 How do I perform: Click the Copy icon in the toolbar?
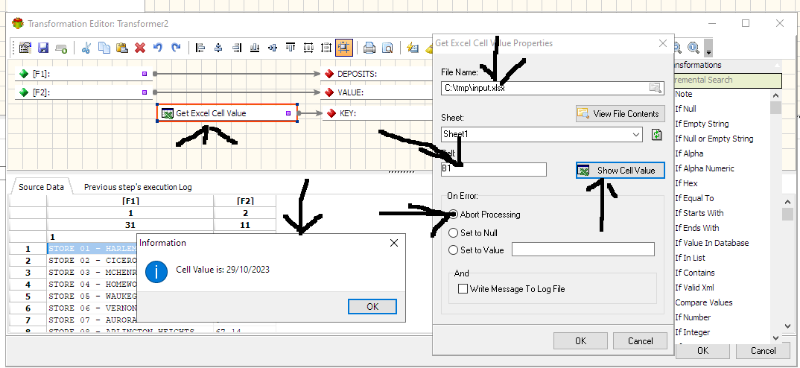point(104,48)
